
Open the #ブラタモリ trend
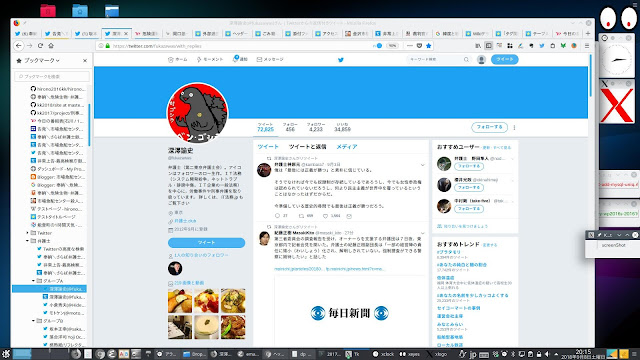click(449, 252)
